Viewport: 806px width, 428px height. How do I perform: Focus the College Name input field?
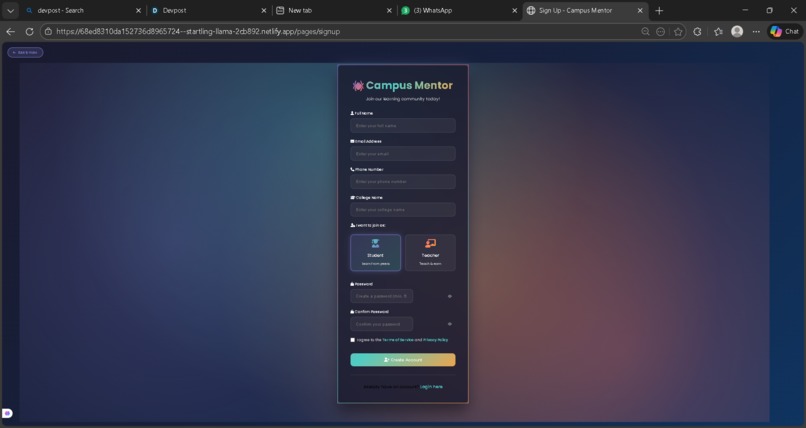(x=402, y=210)
